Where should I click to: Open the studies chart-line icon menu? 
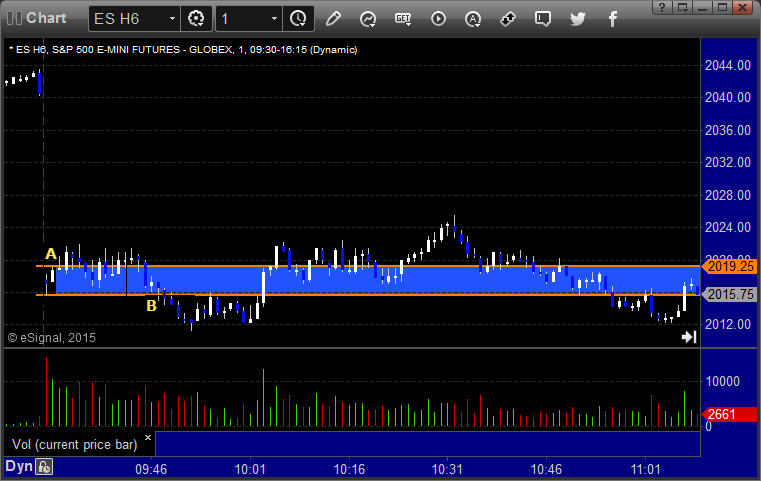point(368,19)
